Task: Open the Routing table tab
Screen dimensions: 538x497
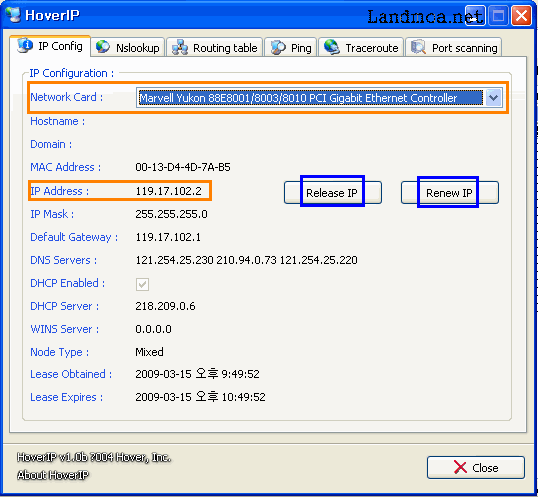Action: [x=214, y=47]
